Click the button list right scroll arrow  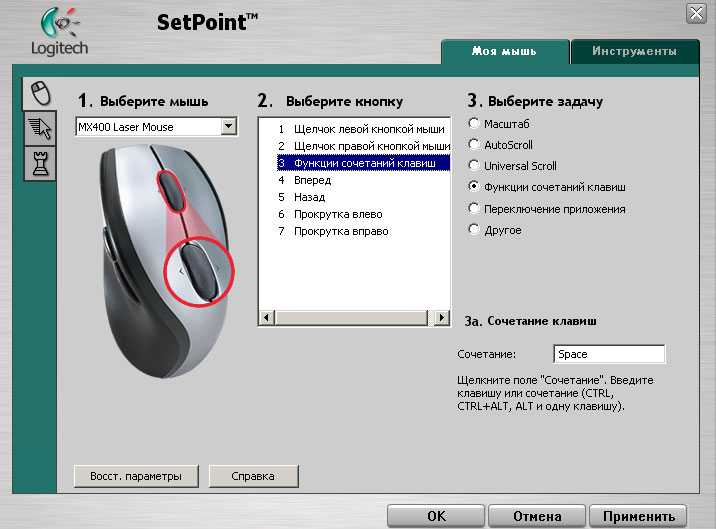441,317
